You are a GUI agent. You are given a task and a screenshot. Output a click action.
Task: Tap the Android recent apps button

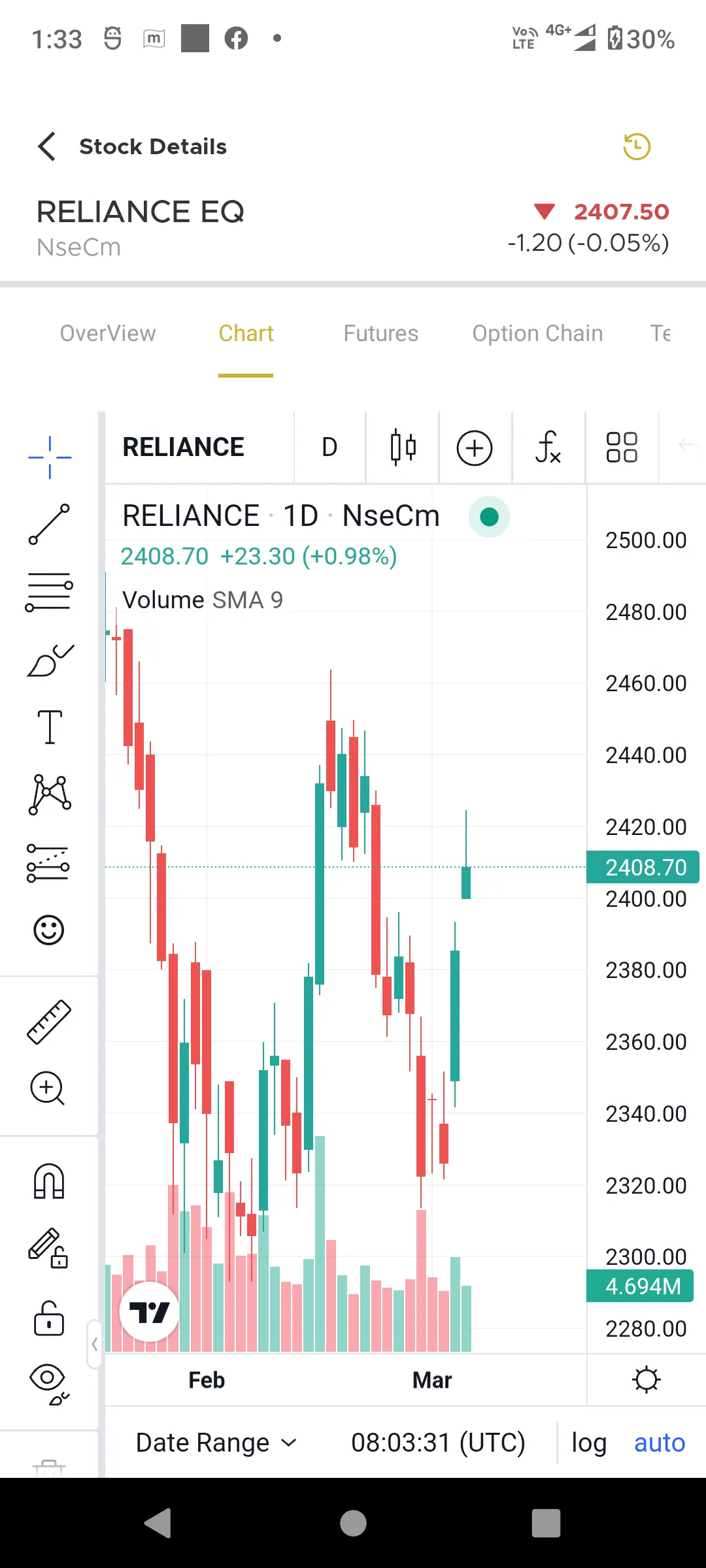click(546, 1524)
